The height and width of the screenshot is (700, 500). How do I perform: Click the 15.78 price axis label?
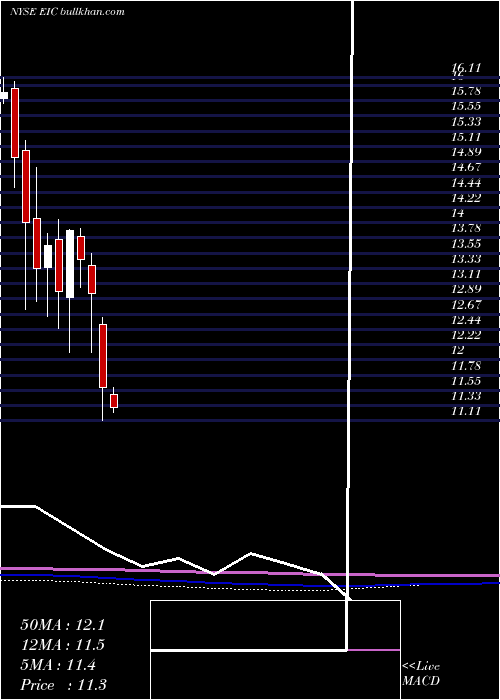(x=466, y=91)
